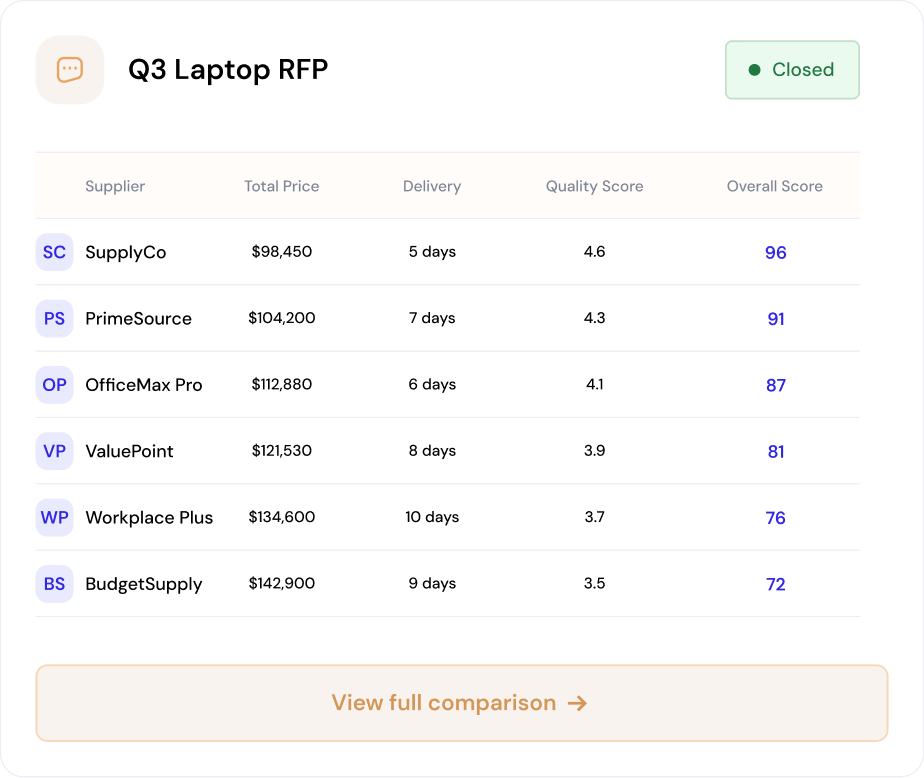Sort by Total Price column header
The image size is (924, 778).
(282, 186)
